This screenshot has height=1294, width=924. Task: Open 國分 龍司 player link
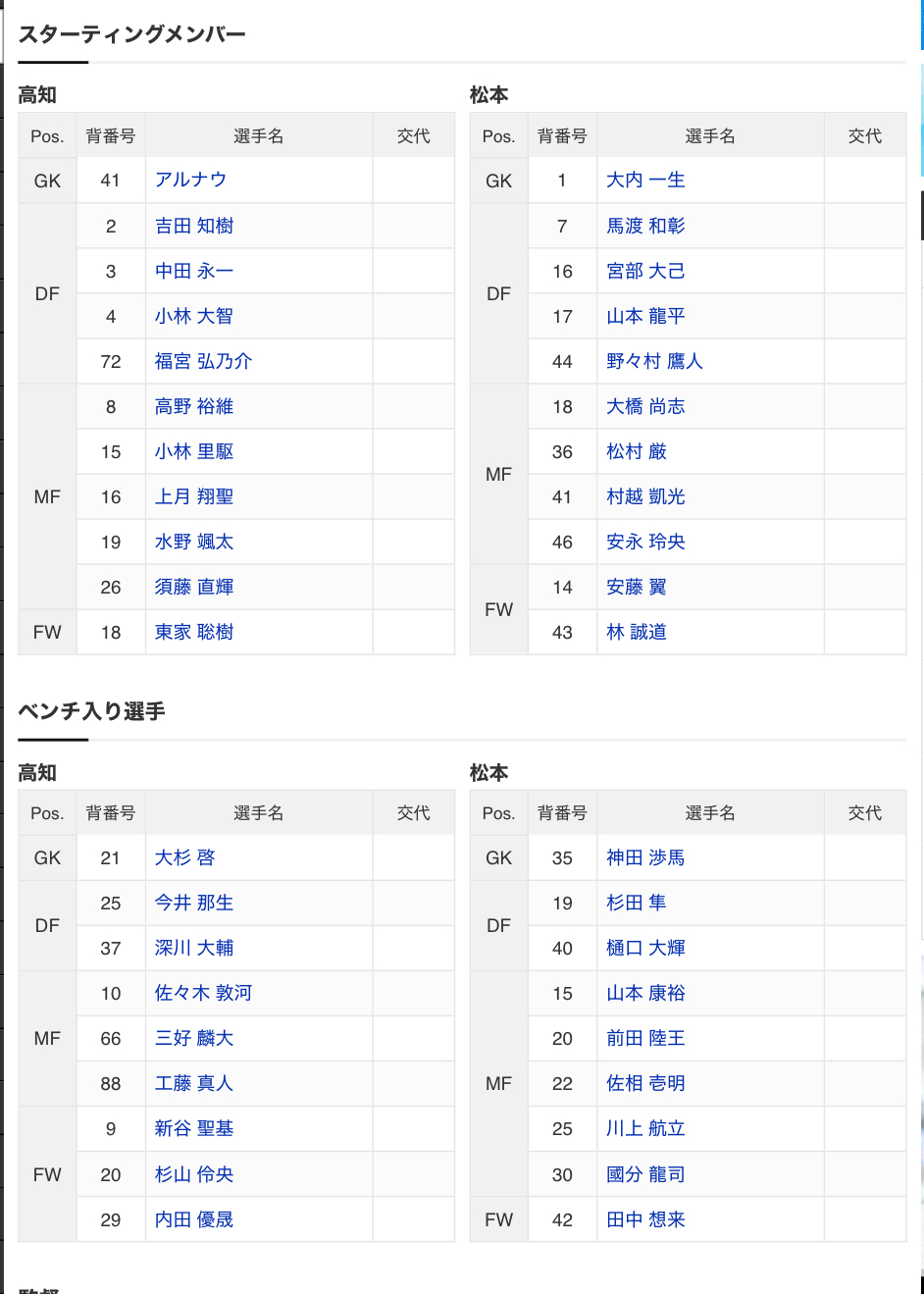(645, 1174)
